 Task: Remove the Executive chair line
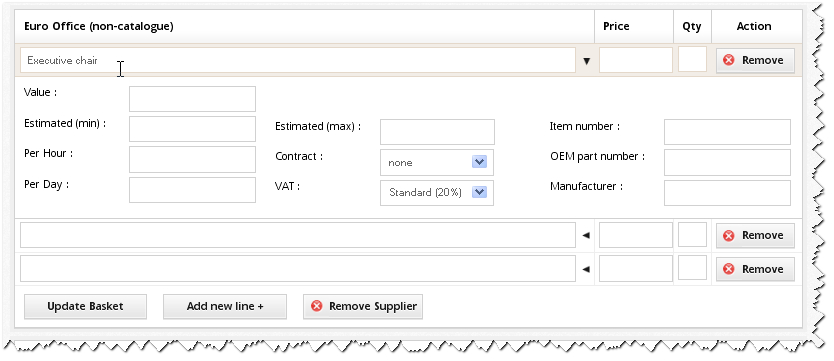click(x=755, y=60)
